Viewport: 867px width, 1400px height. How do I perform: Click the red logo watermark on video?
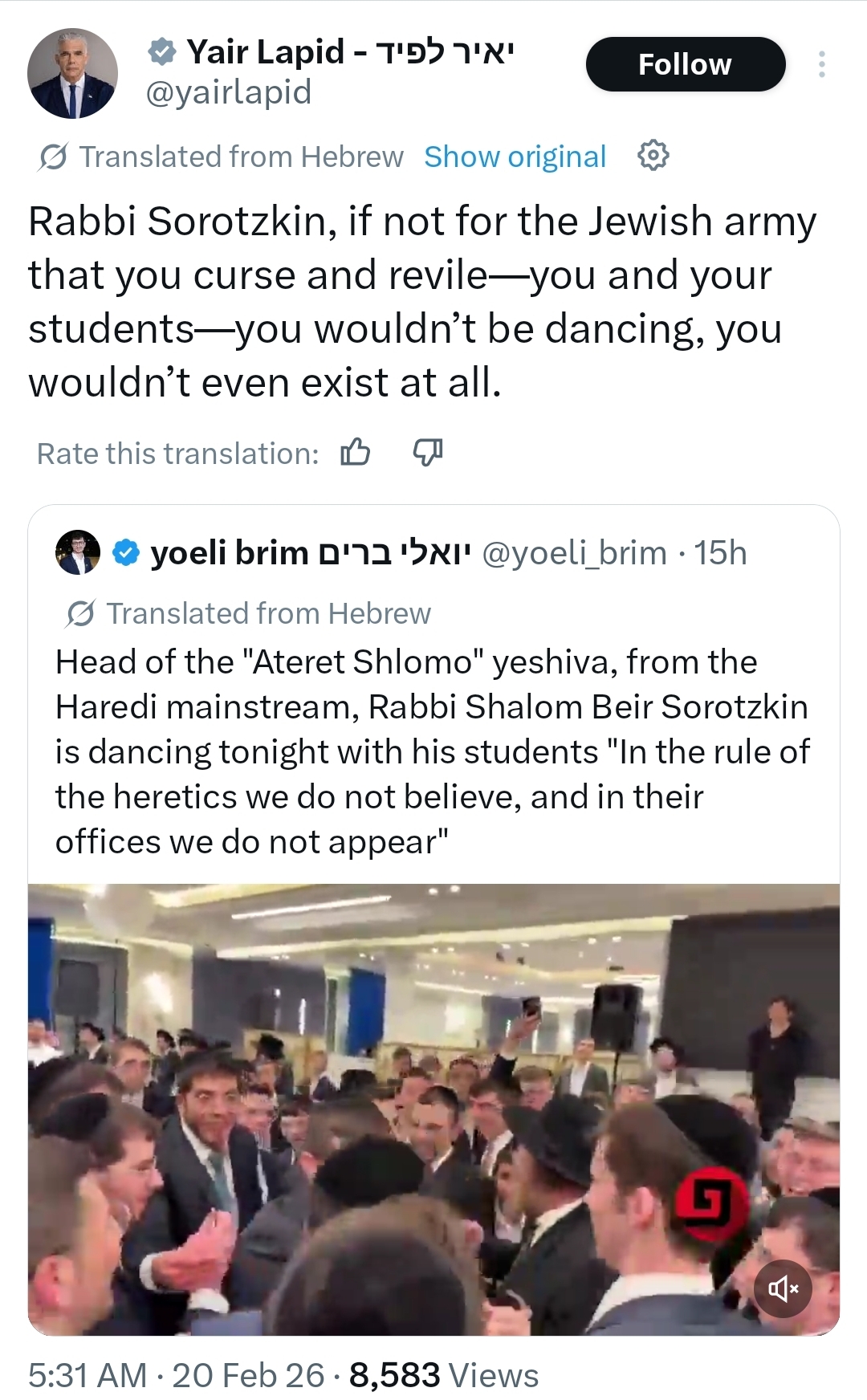(x=710, y=1203)
